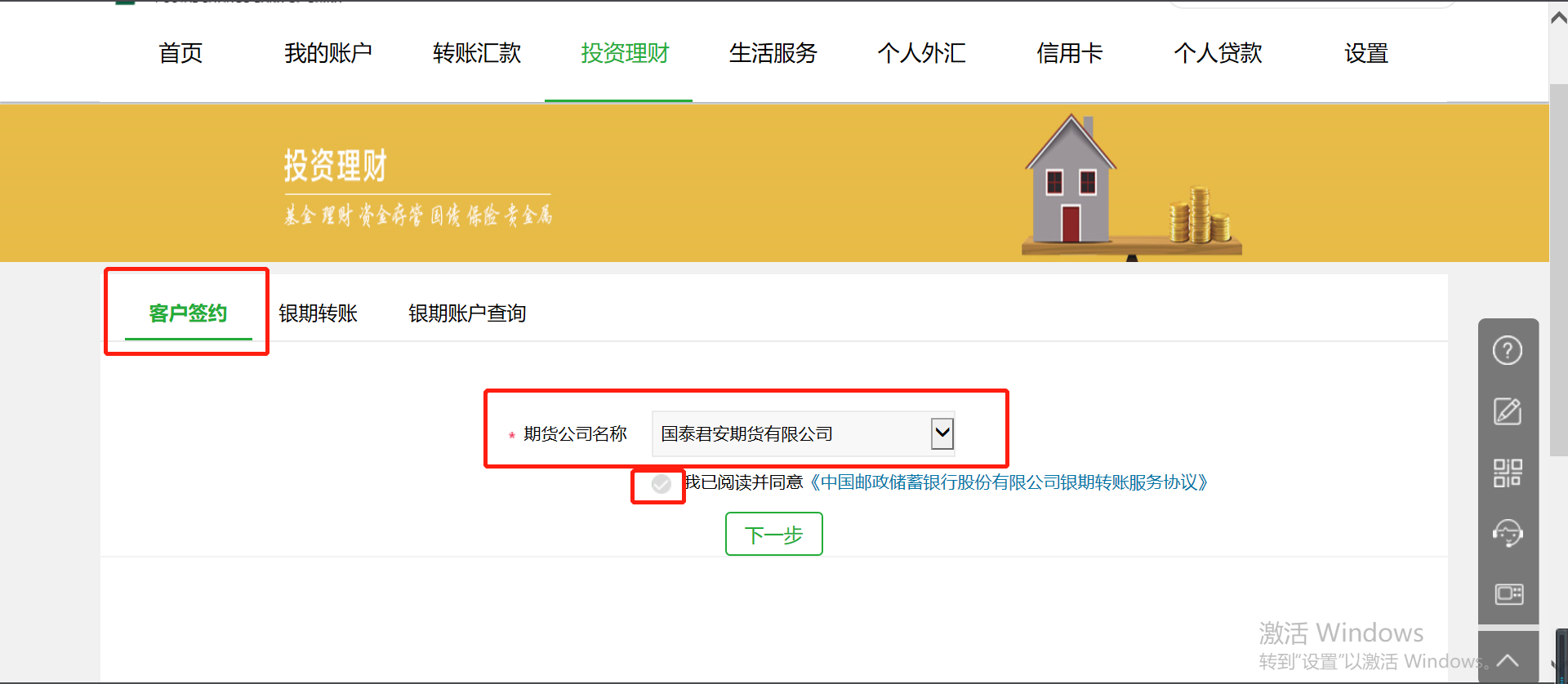
Task: Open the feedback edit pencil icon
Action: [1508, 411]
